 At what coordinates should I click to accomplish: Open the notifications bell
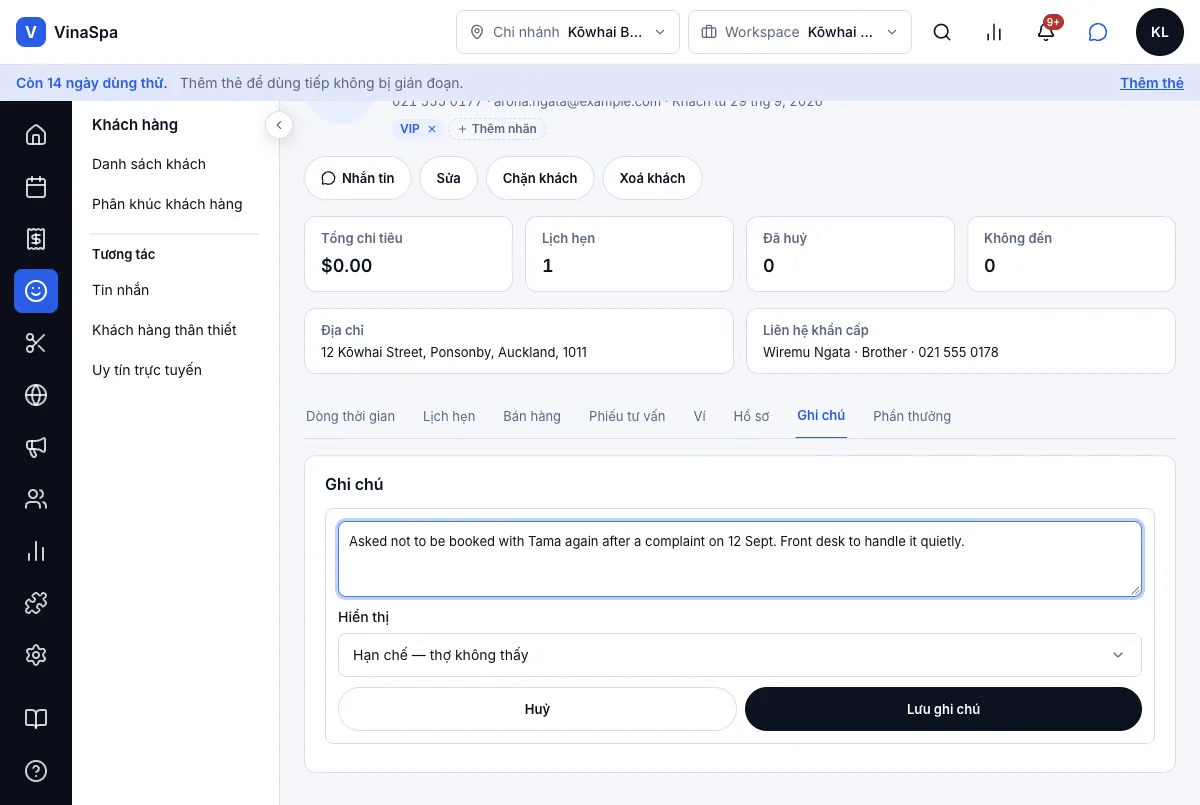coord(1046,32)
